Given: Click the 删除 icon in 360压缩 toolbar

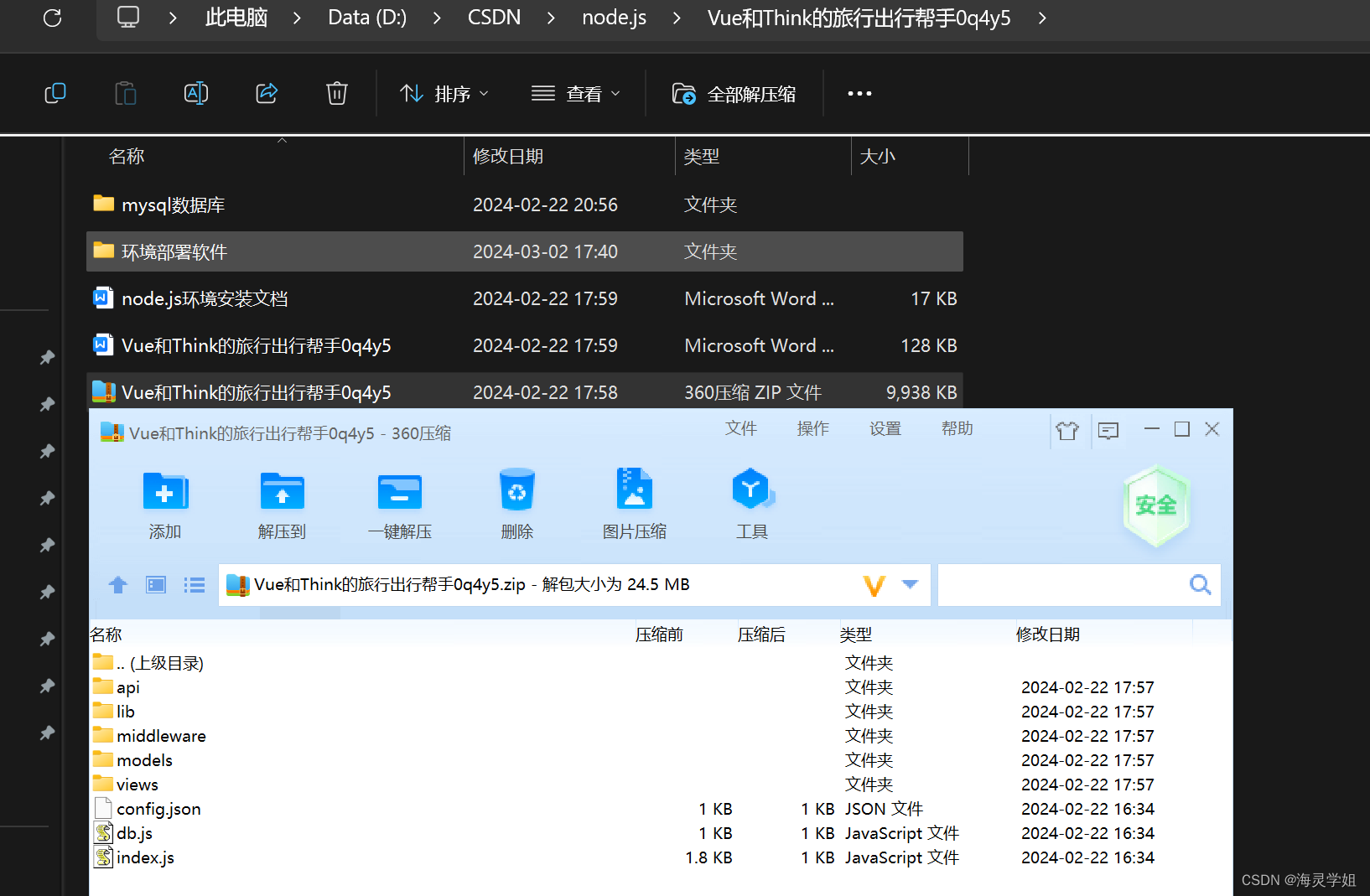Looking at the screenshot, I should (x=517, y=501).
